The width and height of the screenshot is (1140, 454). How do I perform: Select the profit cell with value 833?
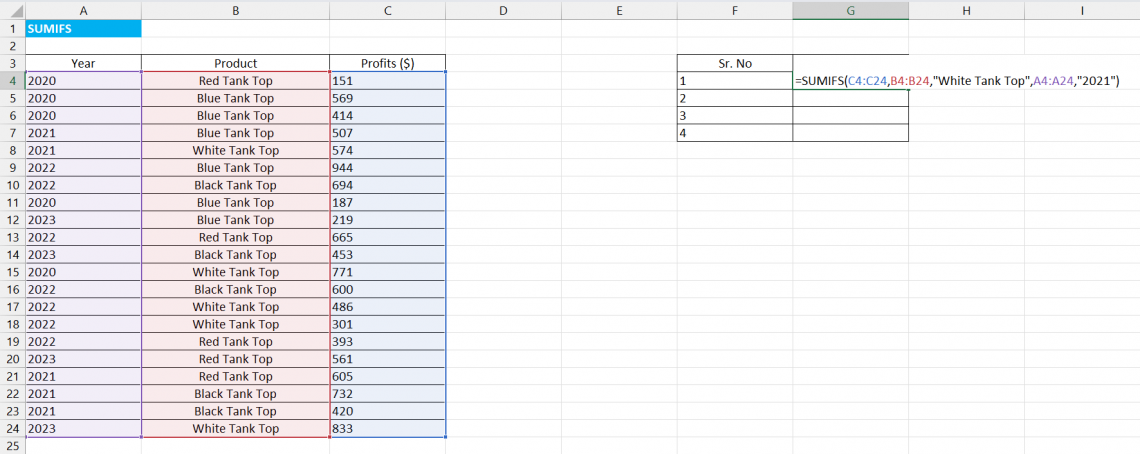coord(387,429)
